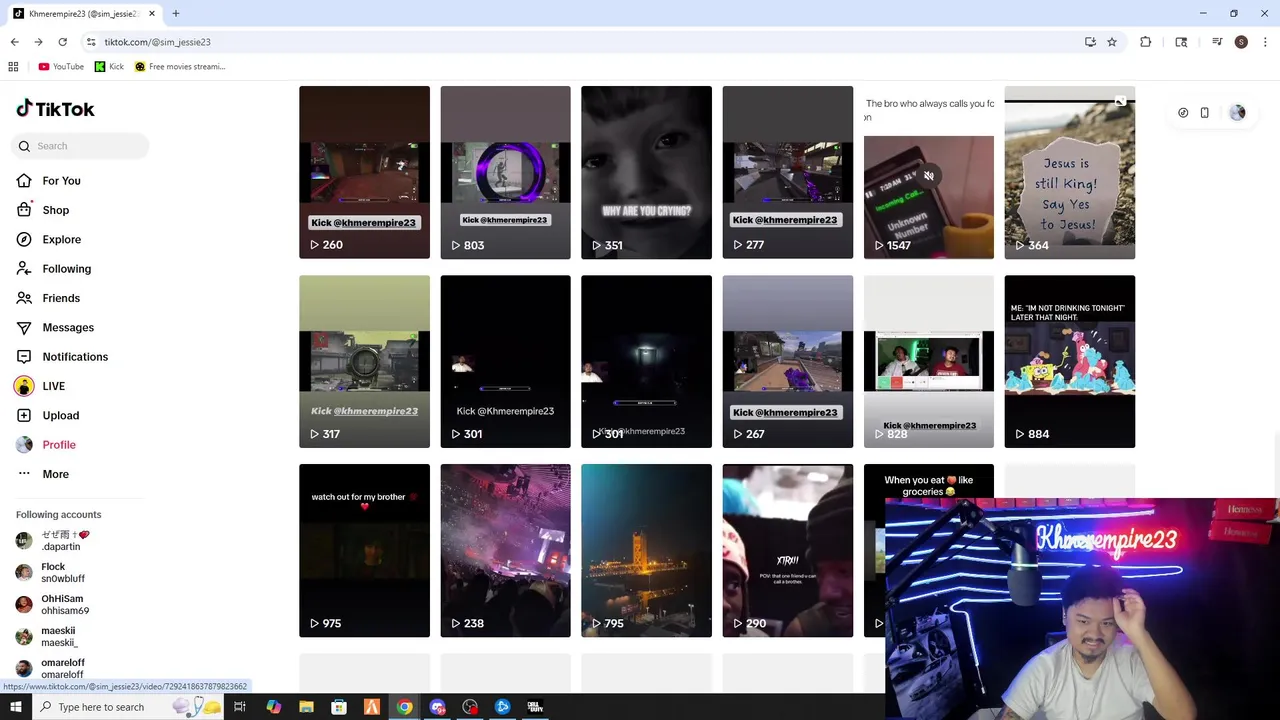View Notifications in the sidebar
The width and height of the screenshot is (1280, 720).
74,357
